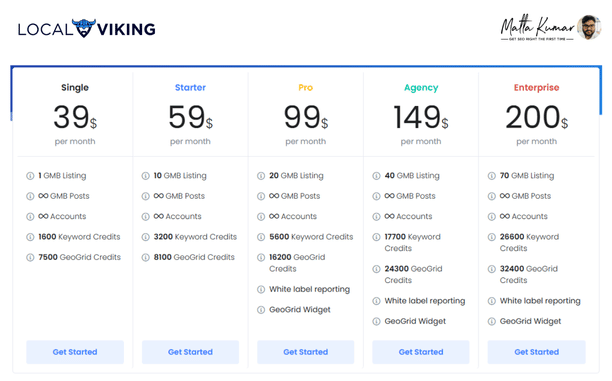Viewport: 612px width, 381px height.
Task: Click Get Started under Single plan
Action: coord(75,352)
